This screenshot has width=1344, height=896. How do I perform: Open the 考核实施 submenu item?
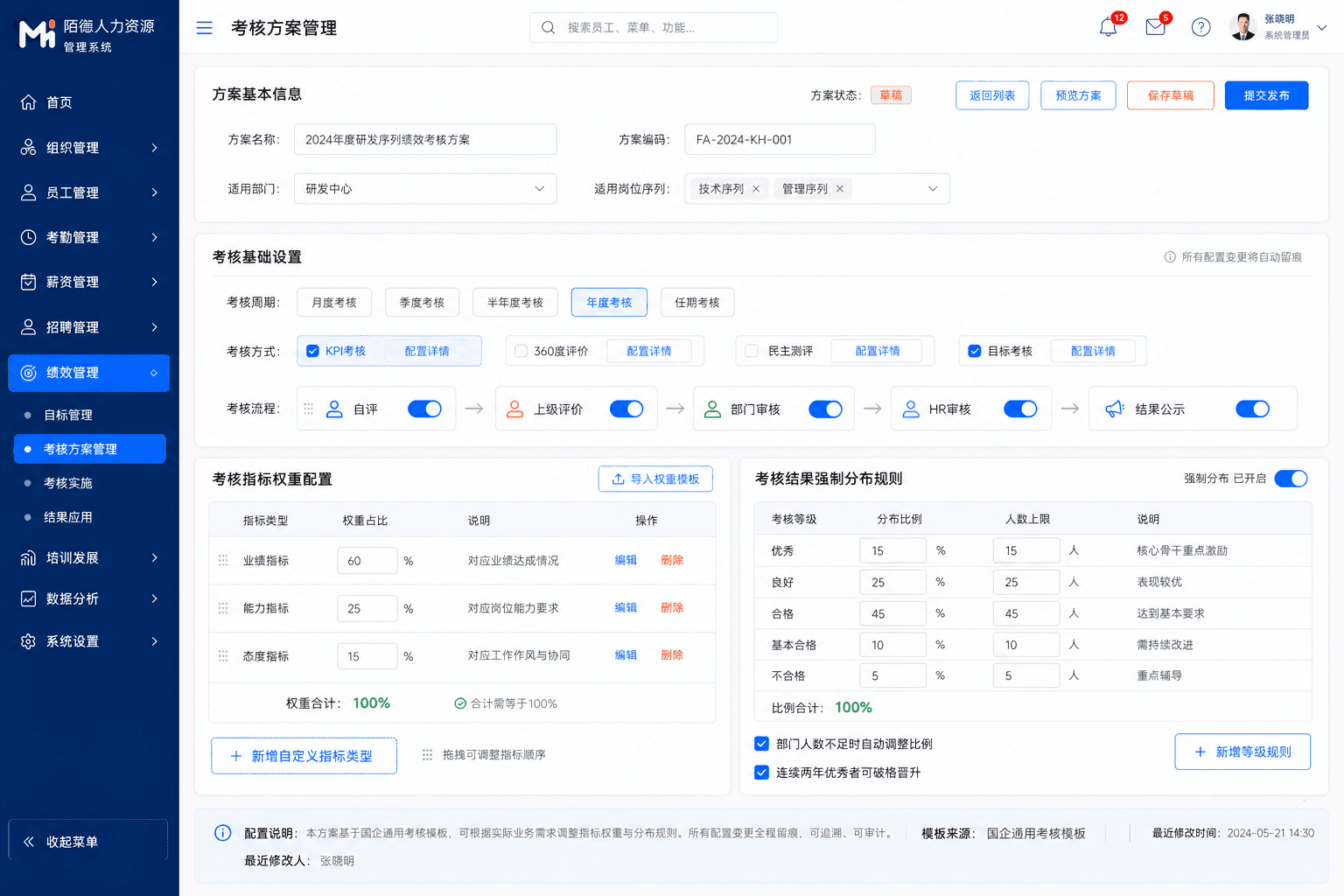pyautogui.click(x=68, y=483)
